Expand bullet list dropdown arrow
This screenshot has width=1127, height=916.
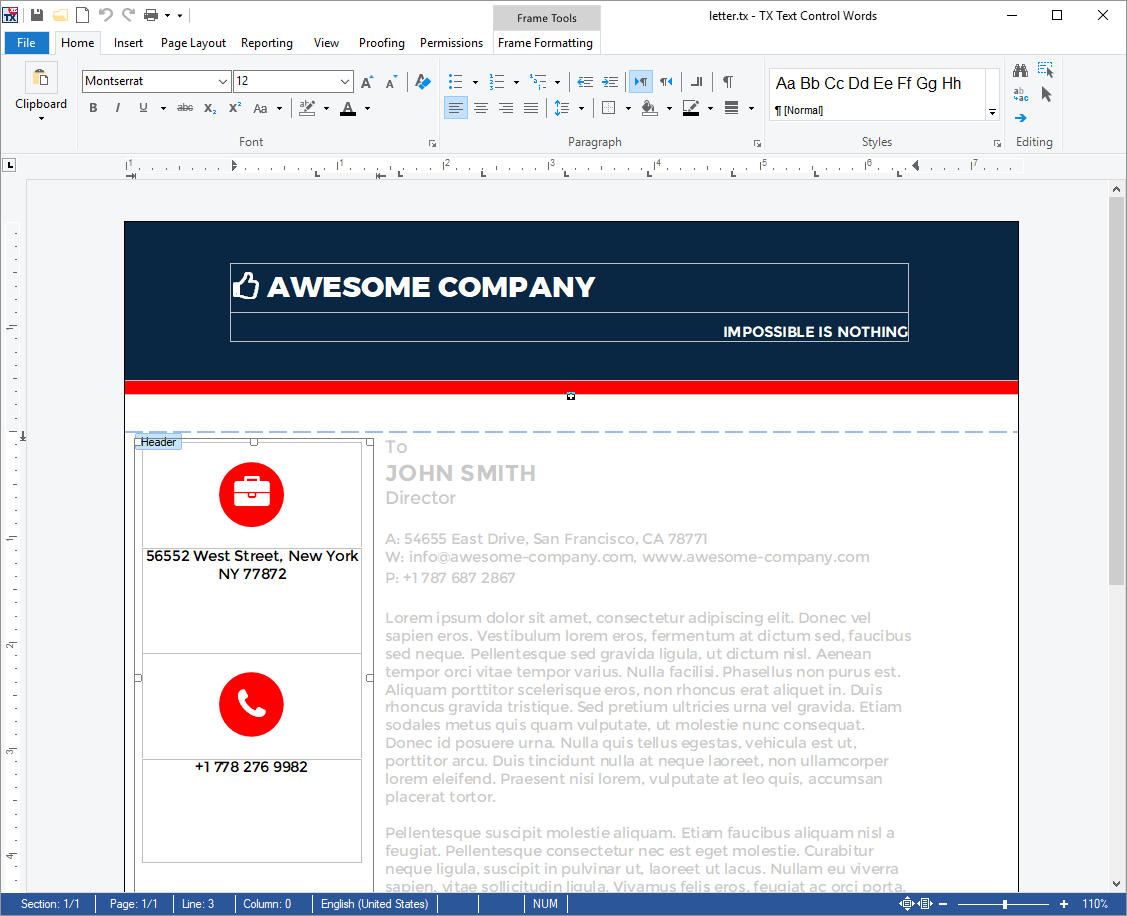[475, 83]
